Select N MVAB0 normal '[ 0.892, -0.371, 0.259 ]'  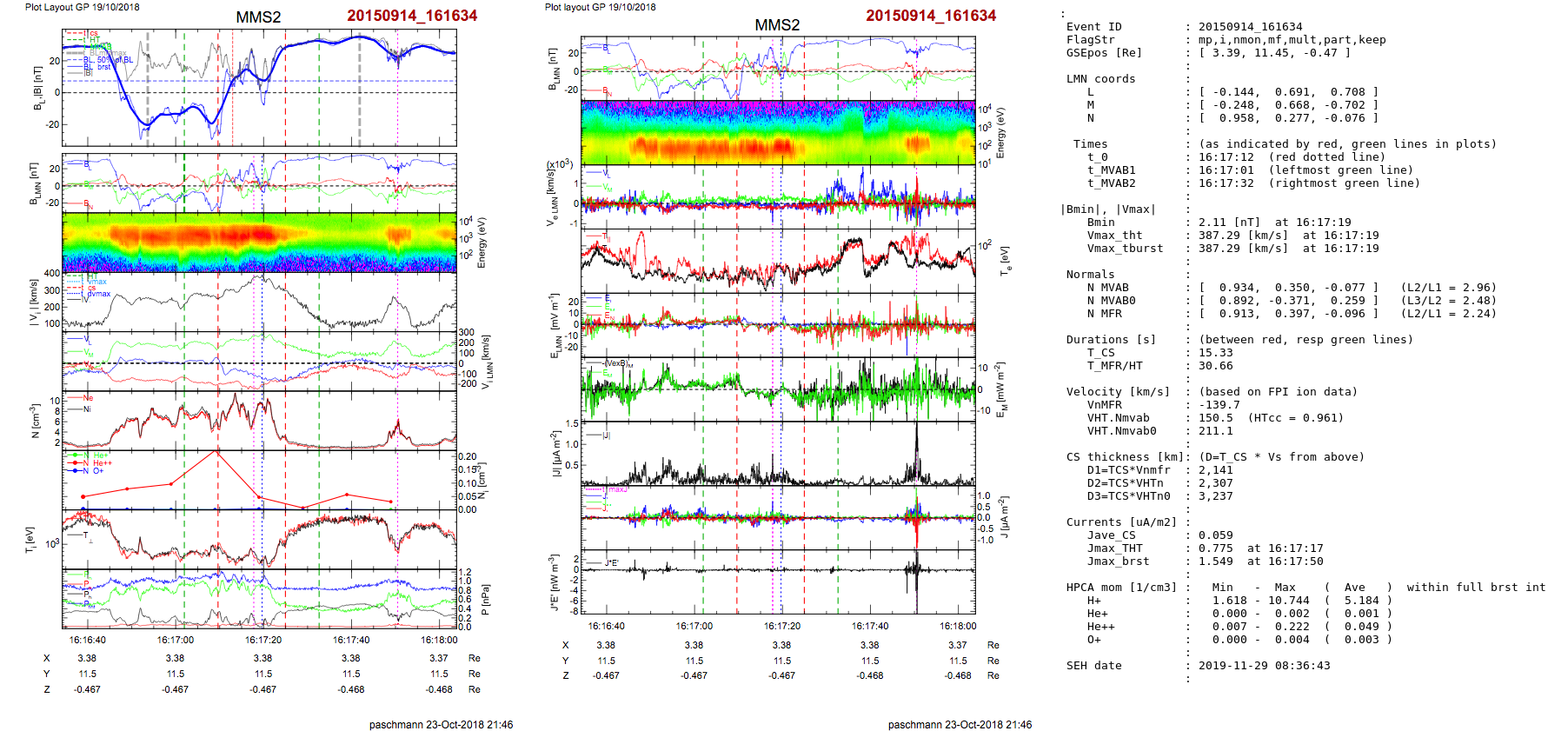click(x=1289, y=301)
